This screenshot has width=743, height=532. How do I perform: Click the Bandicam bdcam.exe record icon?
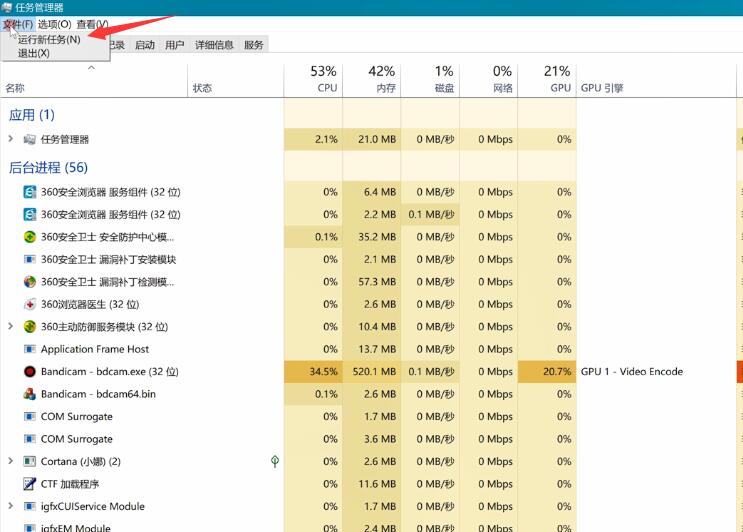pyautogui.click(x=29, y=371)
